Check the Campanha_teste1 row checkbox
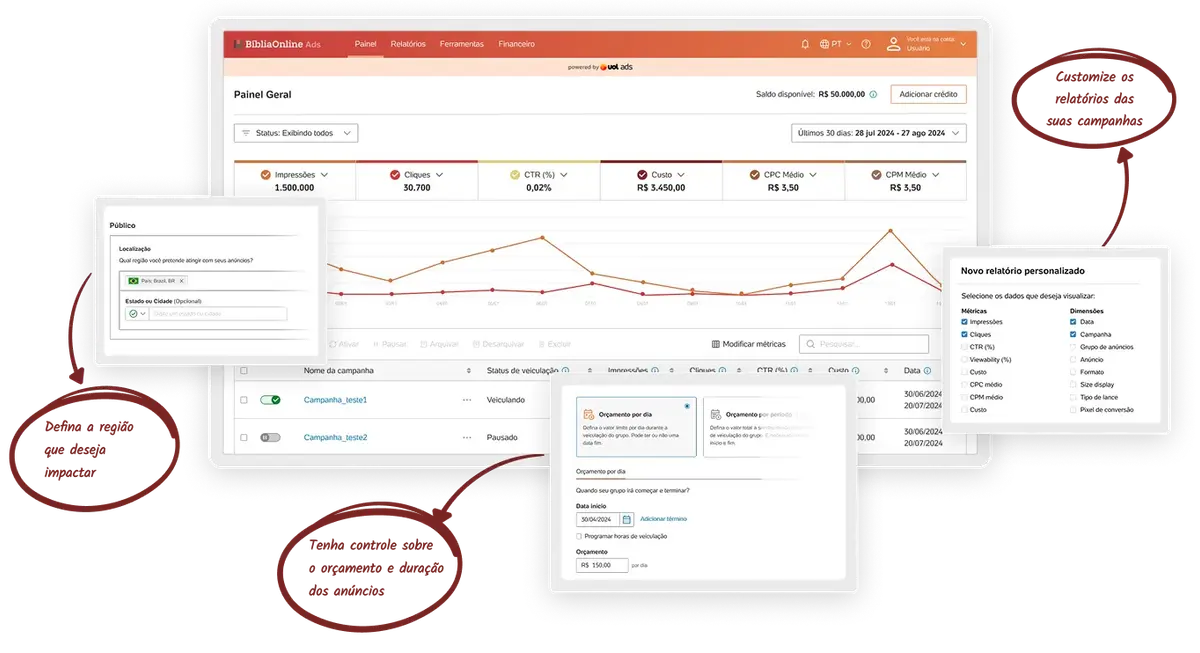Image resolution: width=1200 pixels, height=653 pixels. (x=243, y=400)
